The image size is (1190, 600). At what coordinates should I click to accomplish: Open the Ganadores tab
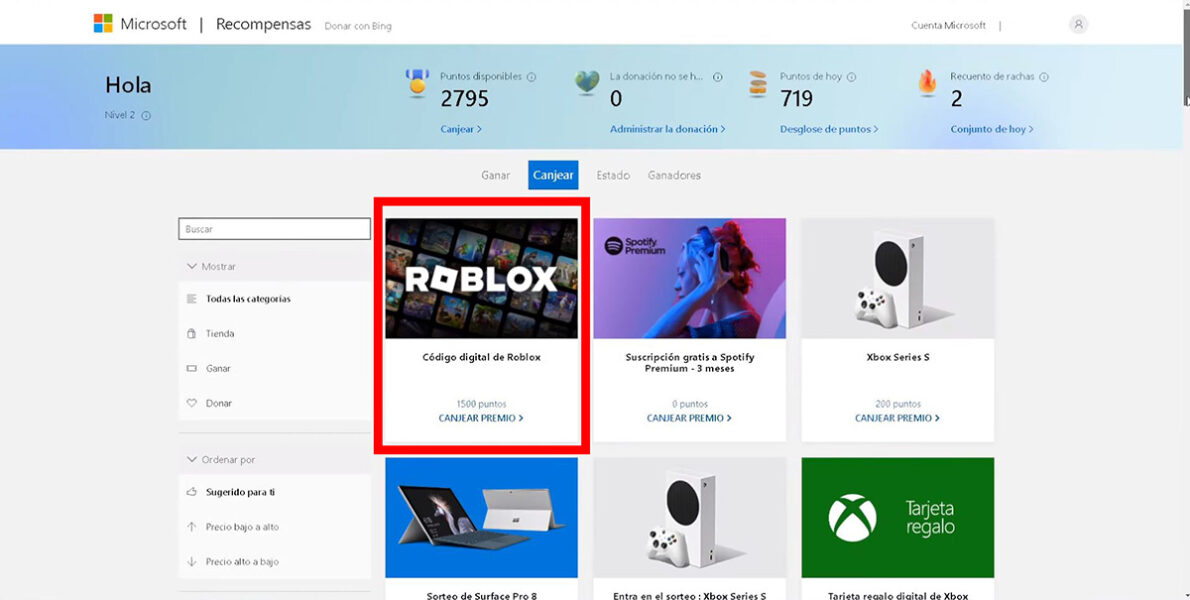point(674,174)
